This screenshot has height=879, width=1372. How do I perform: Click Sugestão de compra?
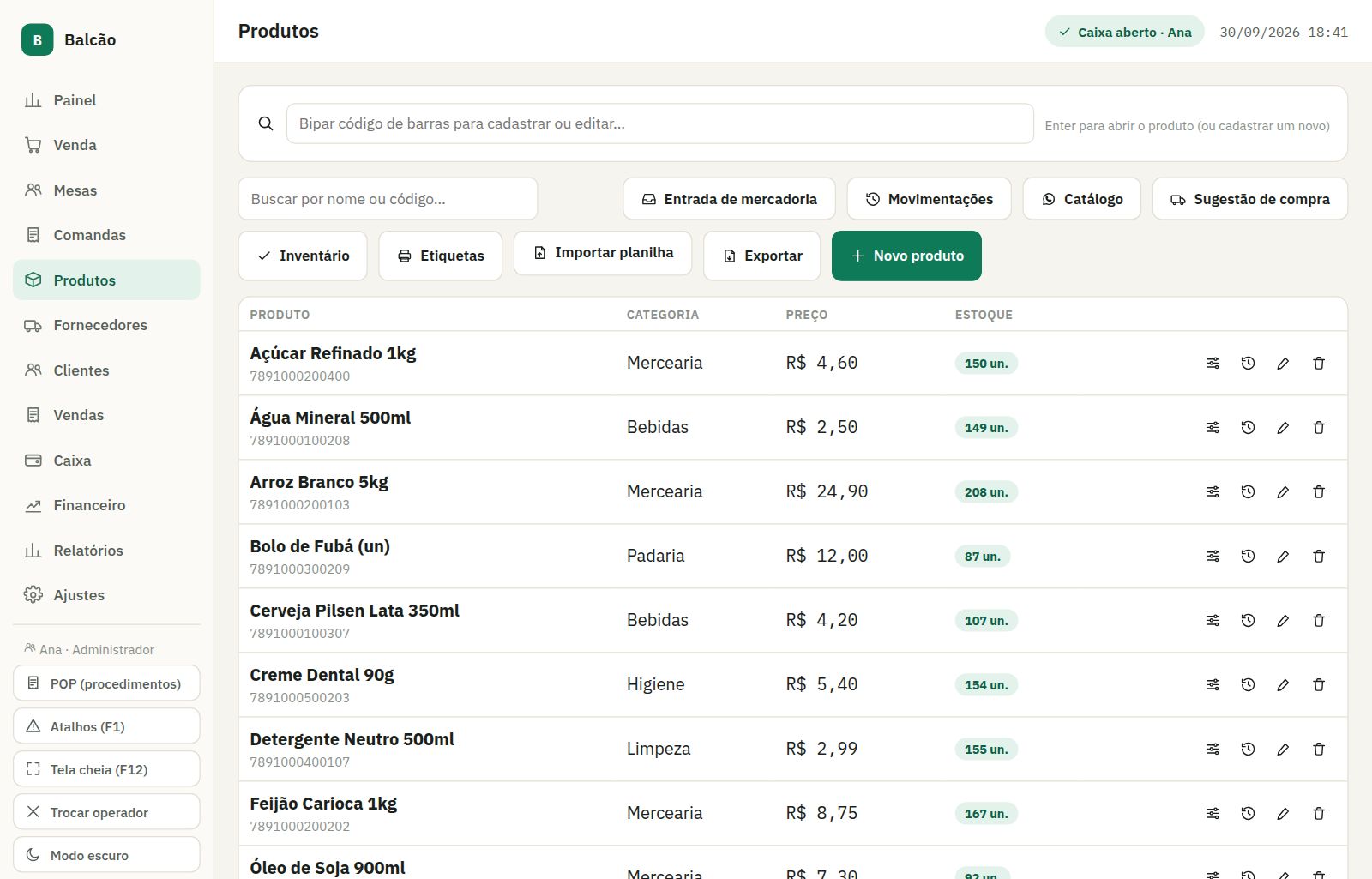coord(1249,199)
